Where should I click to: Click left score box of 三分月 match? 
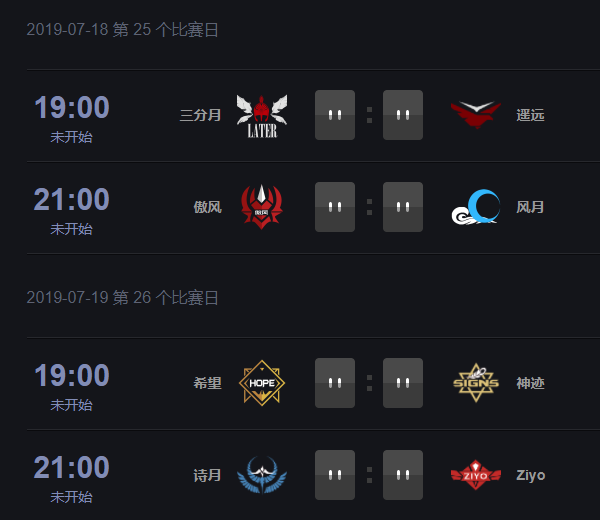click(335, 115)
